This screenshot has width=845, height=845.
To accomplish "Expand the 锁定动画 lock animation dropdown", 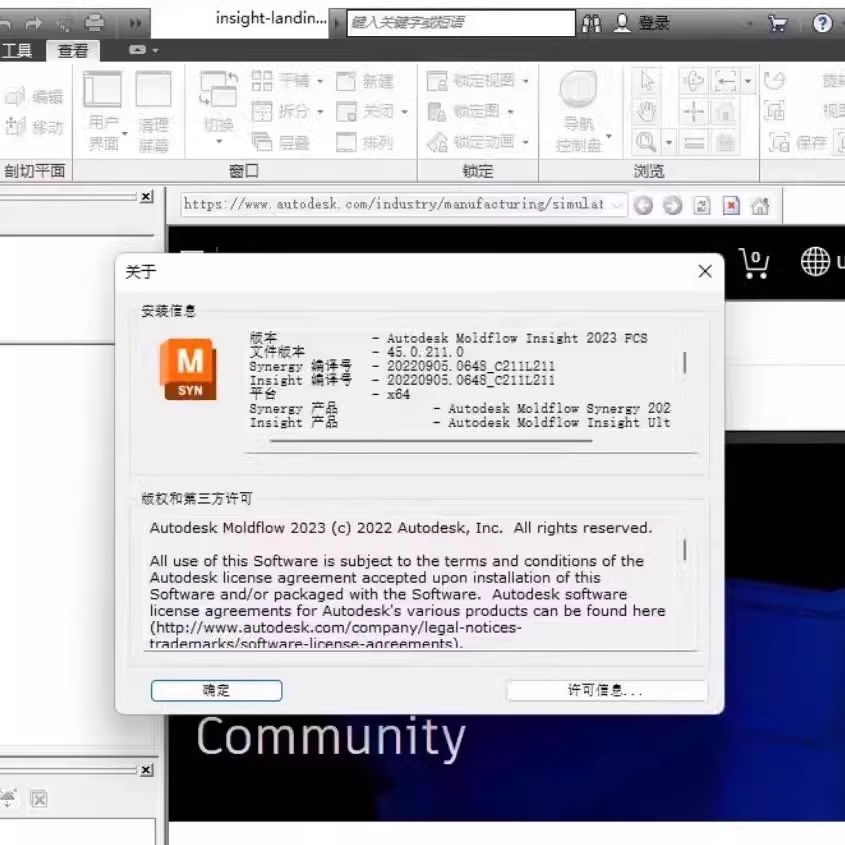I will pos(525,142).
